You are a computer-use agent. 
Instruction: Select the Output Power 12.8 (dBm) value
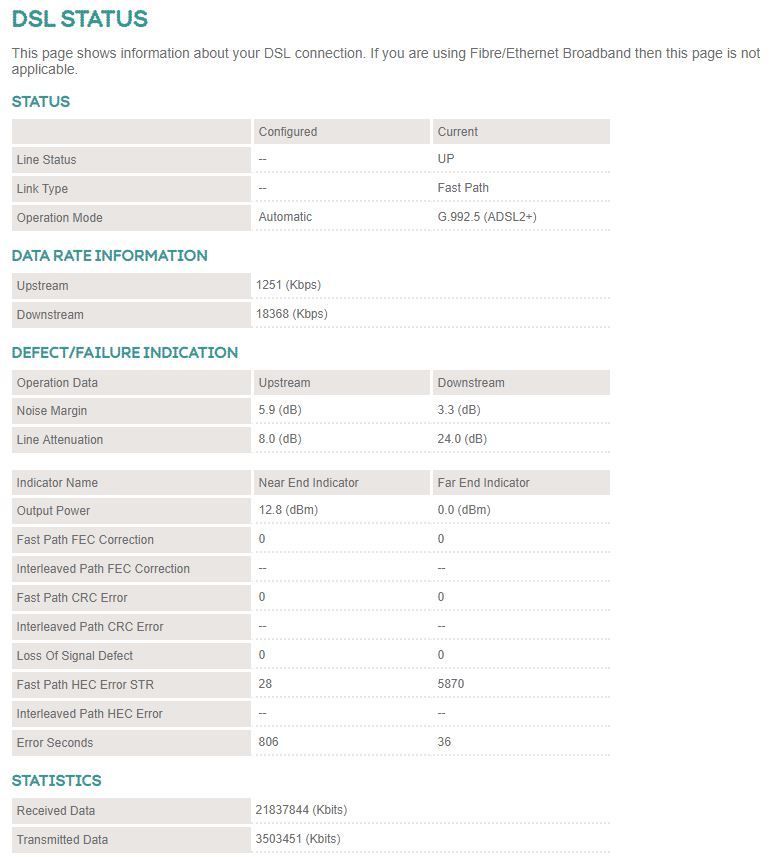coord(288,509)
